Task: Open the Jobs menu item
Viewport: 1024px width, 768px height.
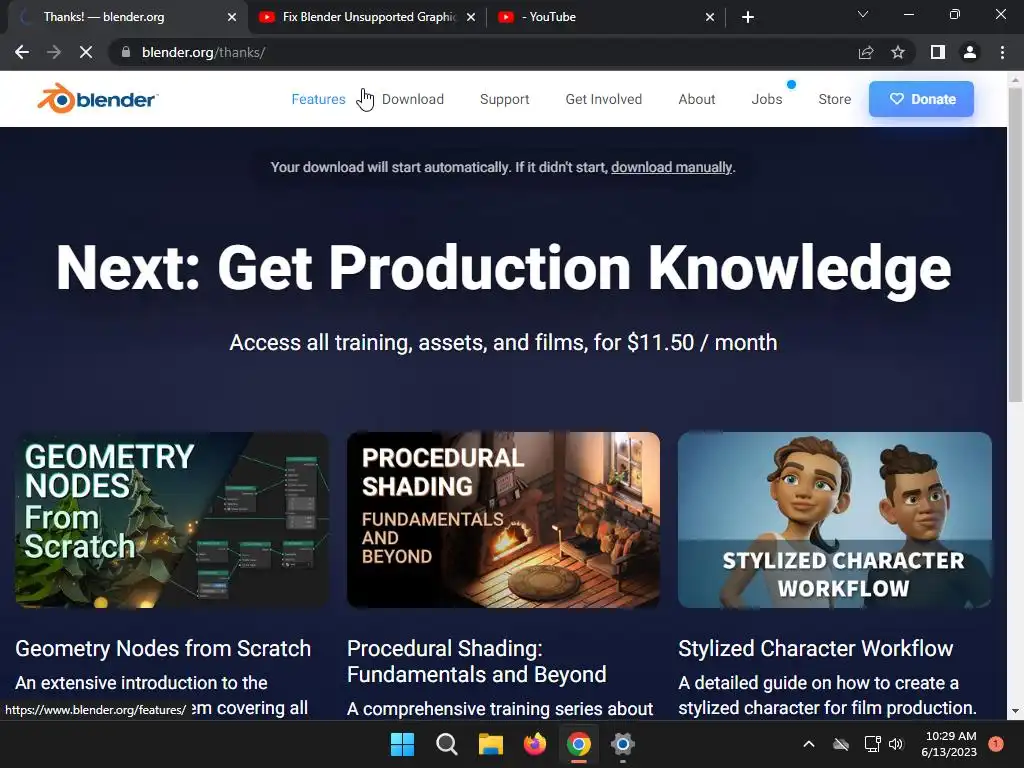Action: [x=767, y=99]
